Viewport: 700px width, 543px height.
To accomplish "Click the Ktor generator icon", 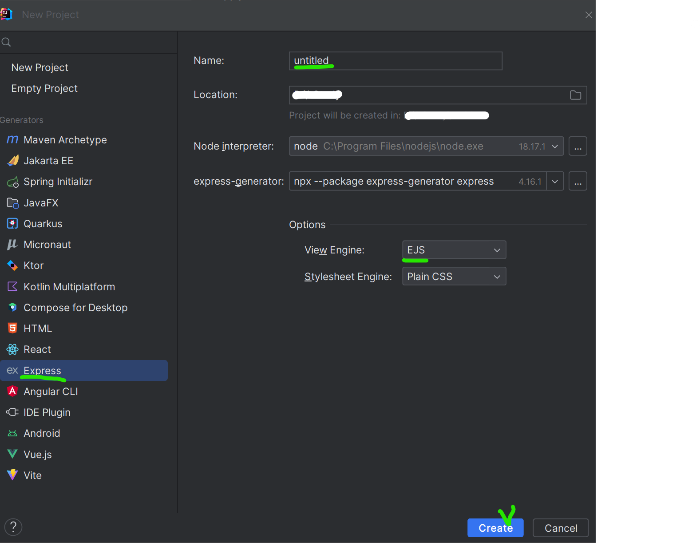I will (12, 266).
